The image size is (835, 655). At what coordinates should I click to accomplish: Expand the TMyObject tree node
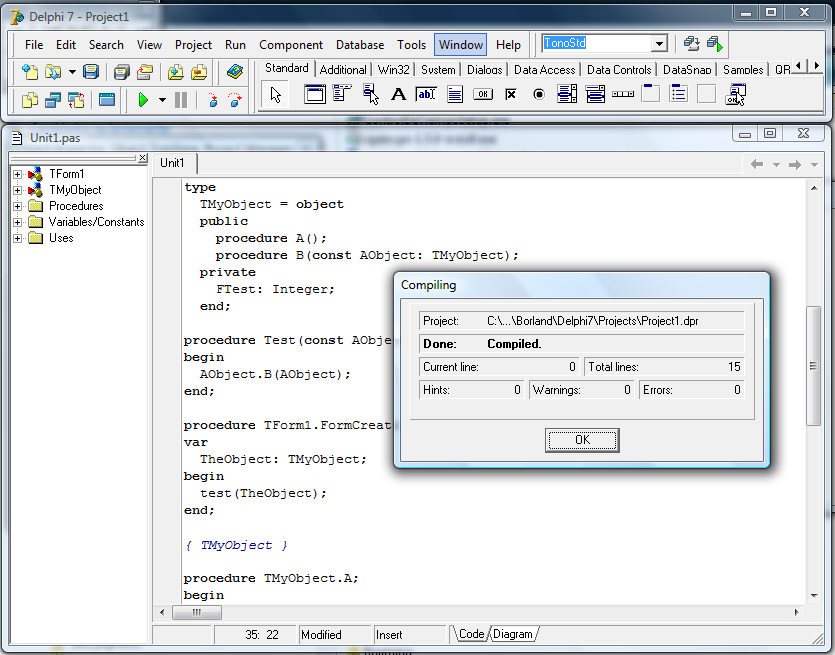[x=18, y=190]
